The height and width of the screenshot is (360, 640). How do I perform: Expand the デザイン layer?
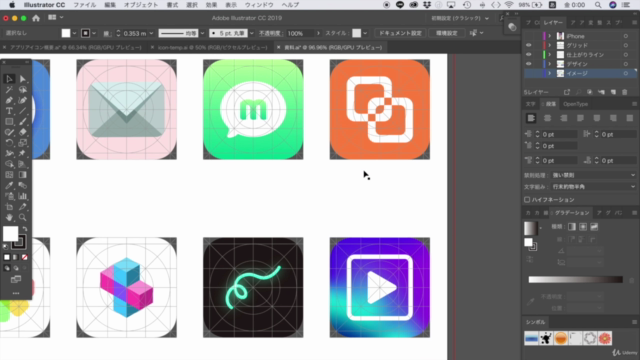point(550,64)
